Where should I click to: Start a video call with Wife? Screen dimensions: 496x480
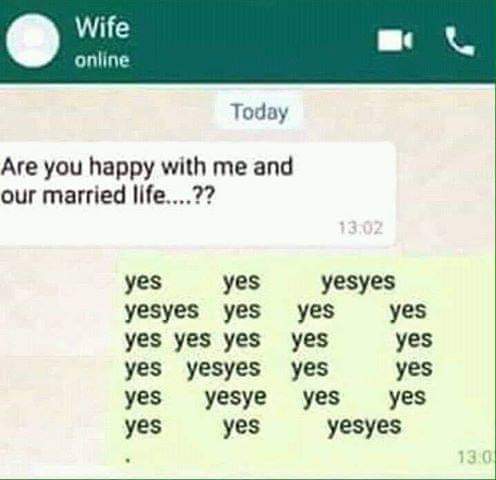tap(395, 40)
